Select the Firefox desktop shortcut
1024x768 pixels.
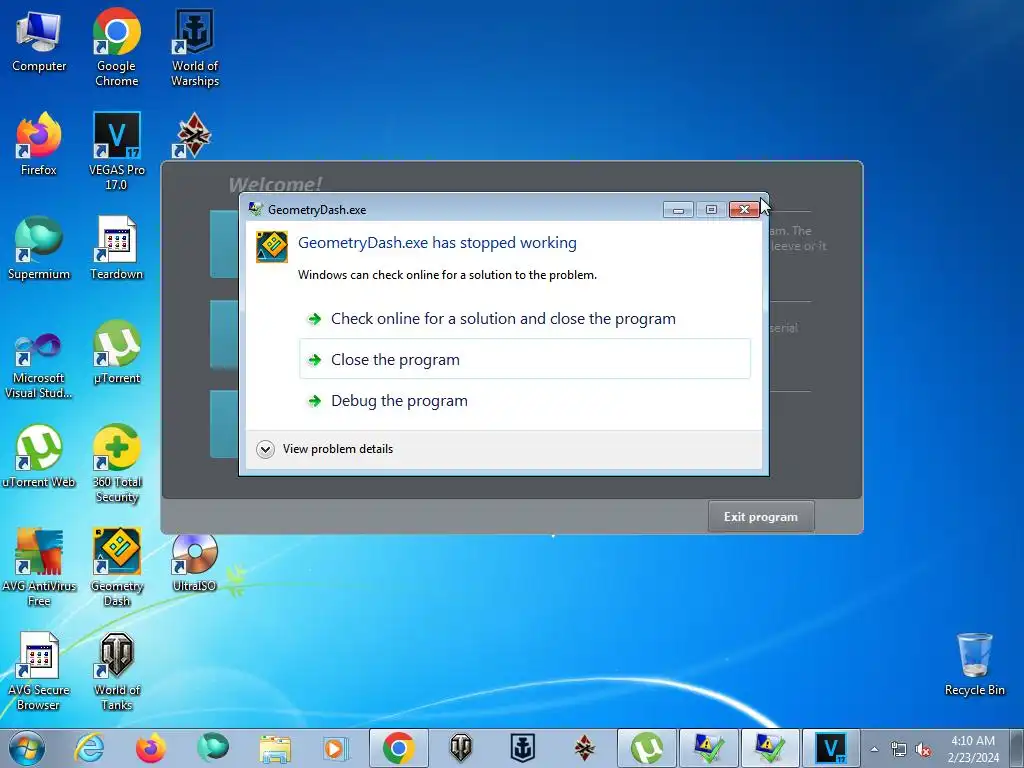click(x=39, y=144)
